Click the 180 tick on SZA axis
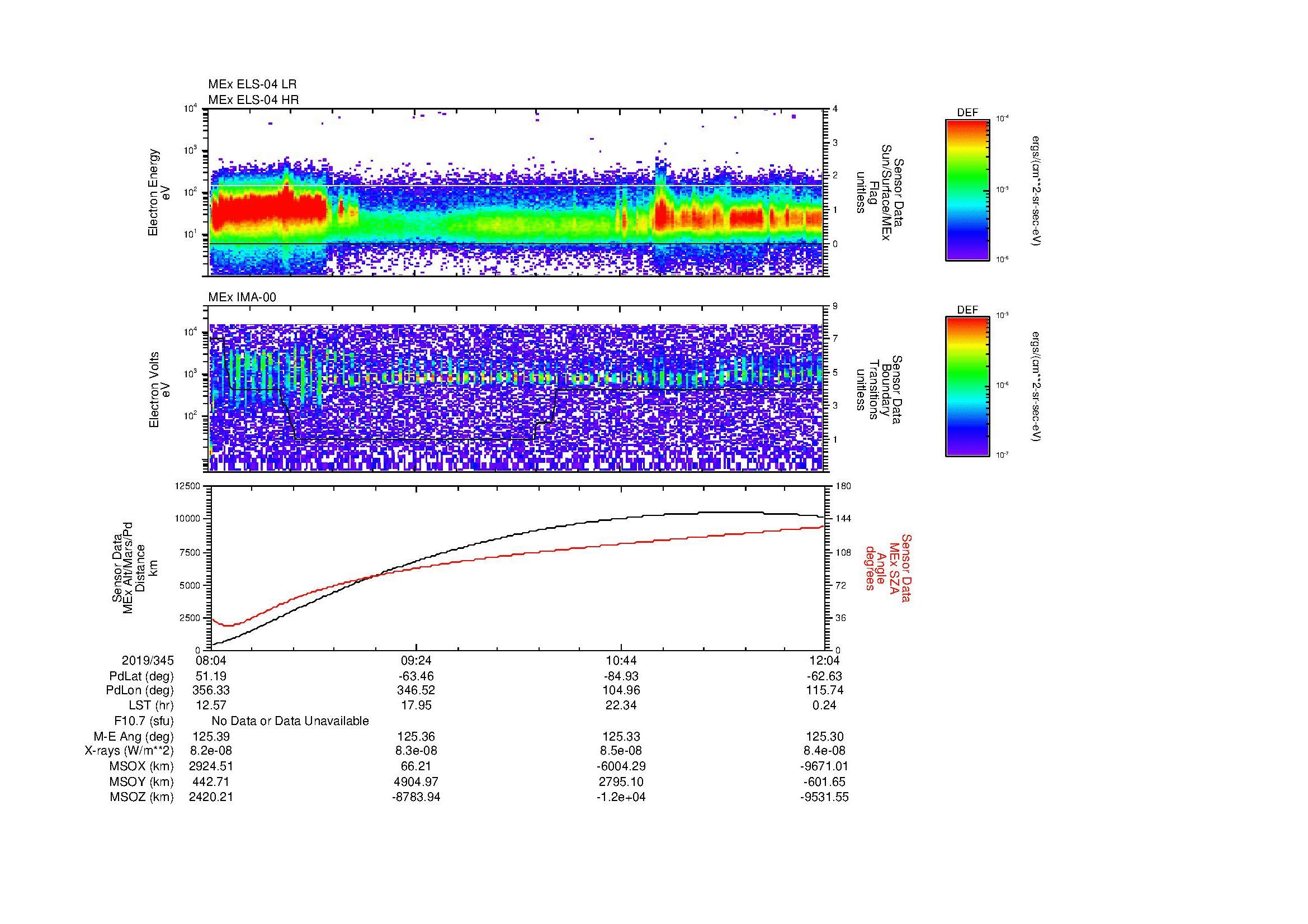 click(844, 486)
